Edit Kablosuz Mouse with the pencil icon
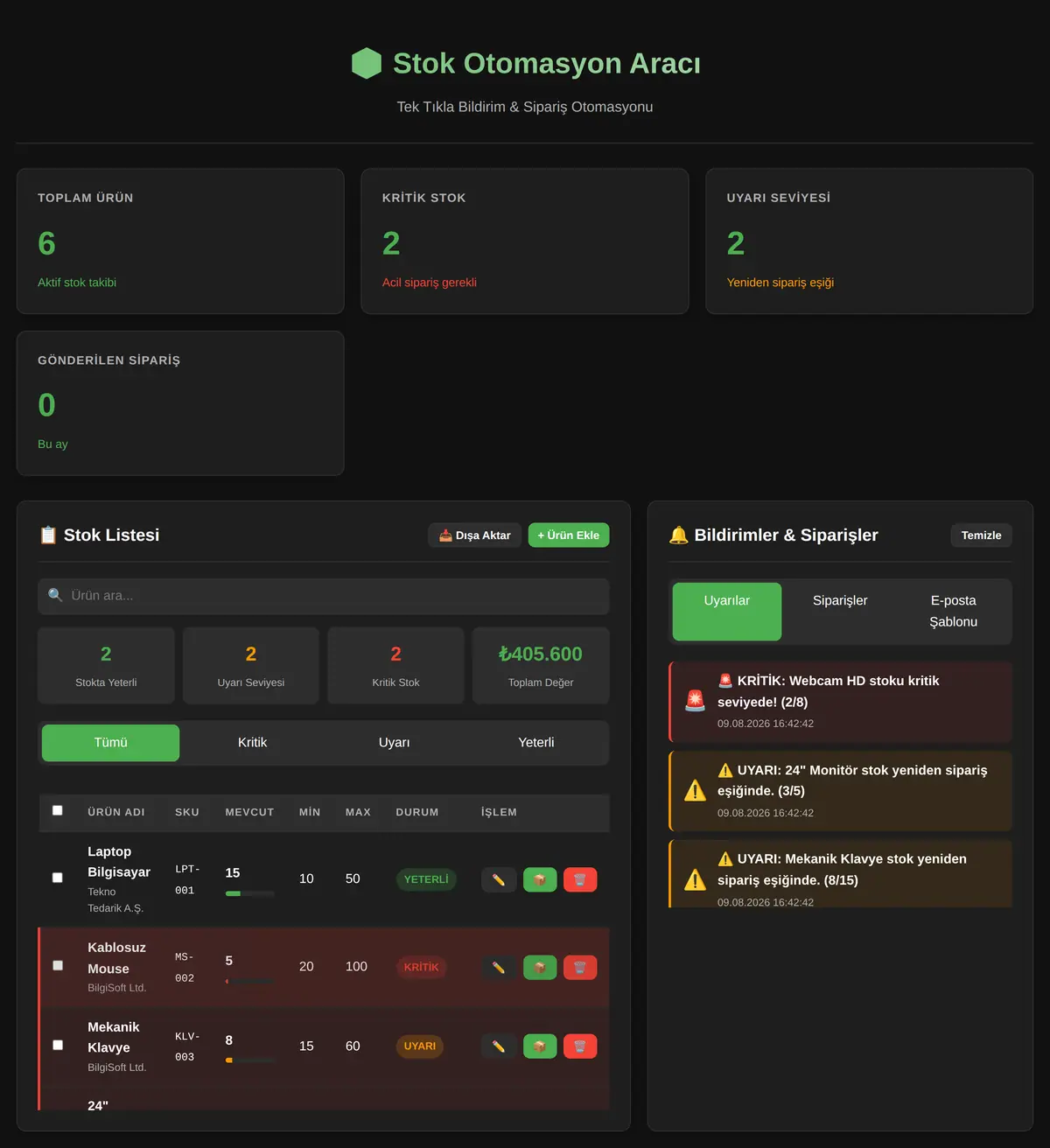Viewport: 1050px width, 1148px height. (499, 967)
